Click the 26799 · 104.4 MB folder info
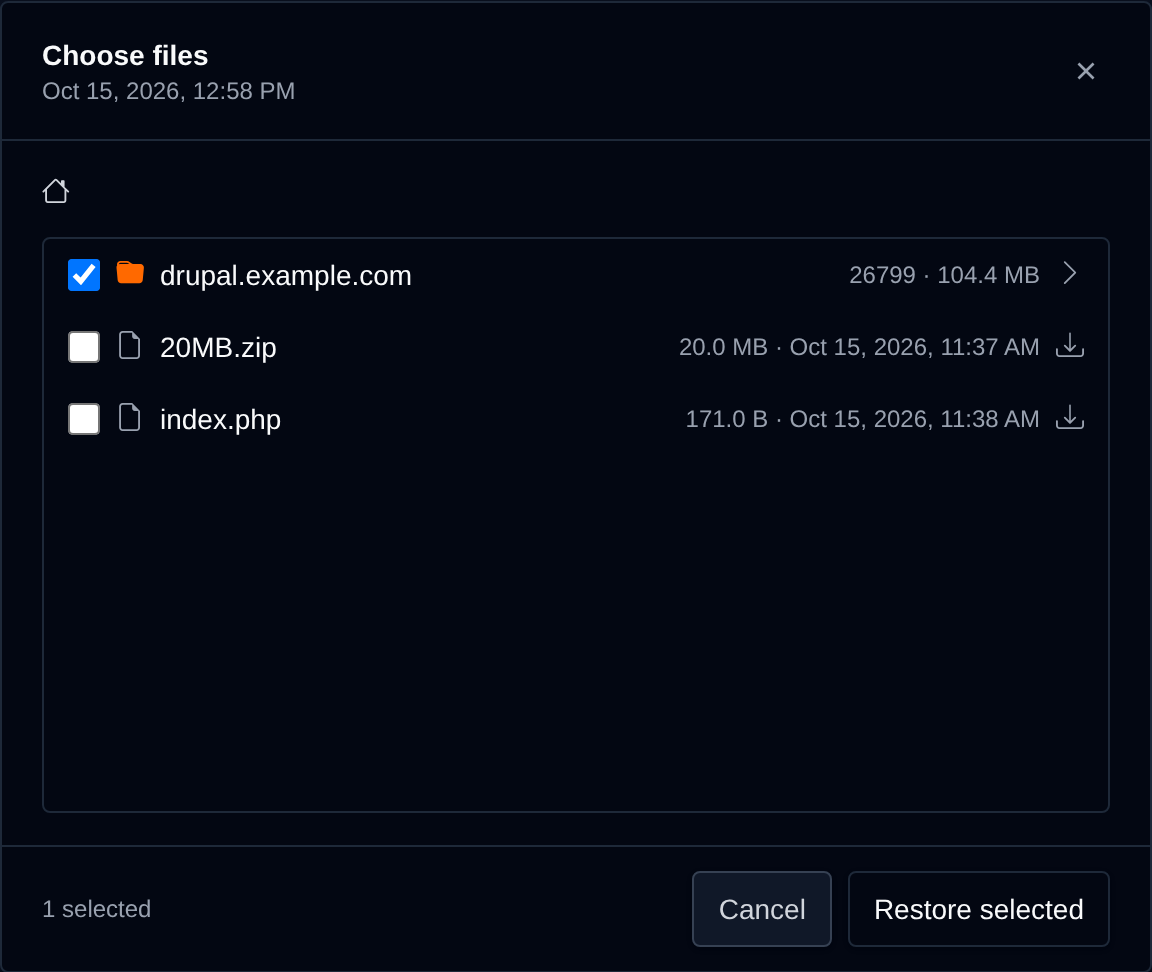This screenshot has width=1152, height=972. (944, 275)
